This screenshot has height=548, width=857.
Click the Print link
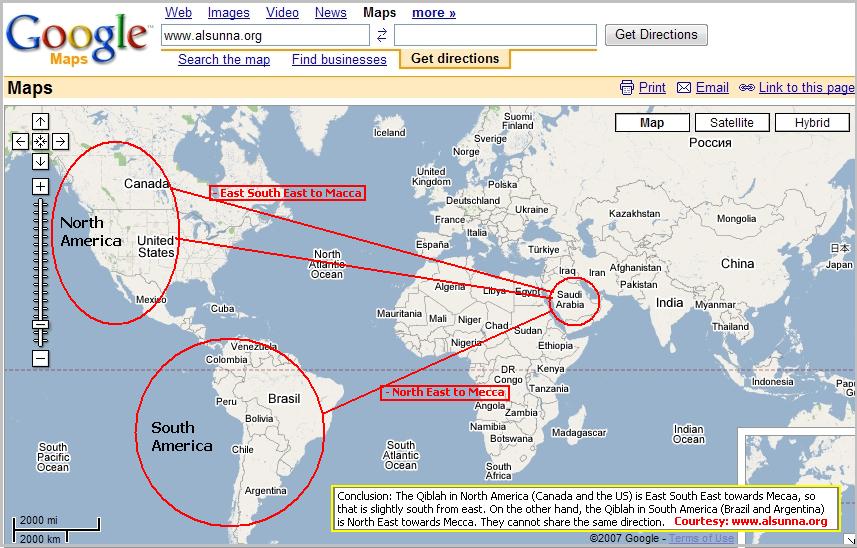[652, 87]
